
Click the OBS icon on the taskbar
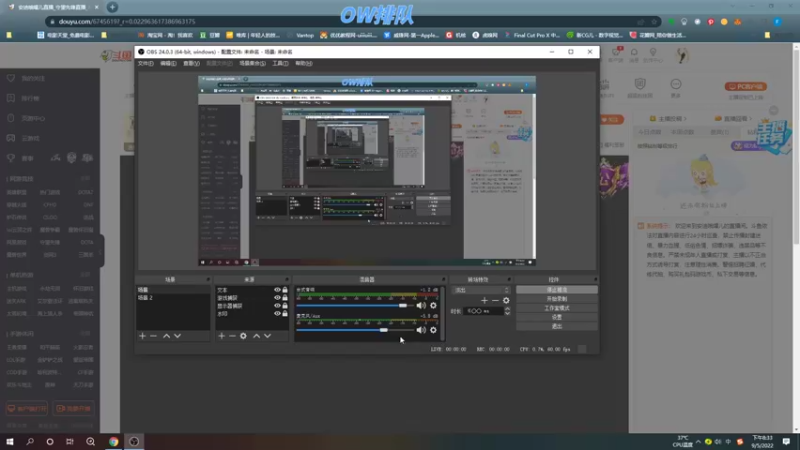pos(134,441)
